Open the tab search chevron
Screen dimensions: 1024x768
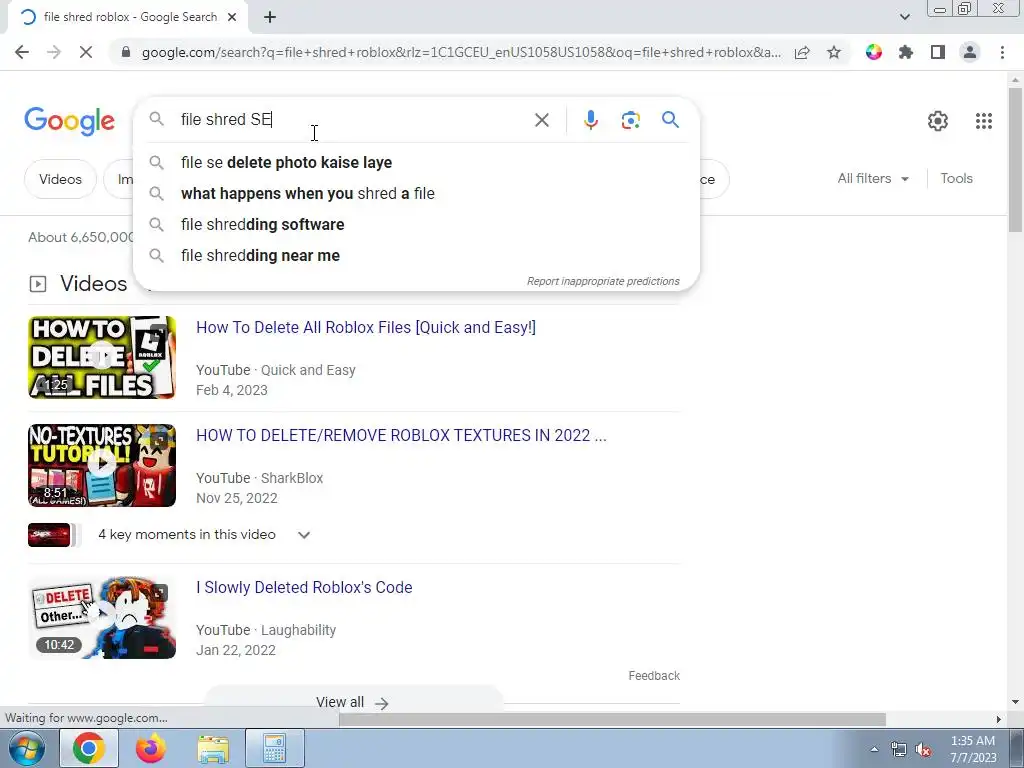pos(904,17)
